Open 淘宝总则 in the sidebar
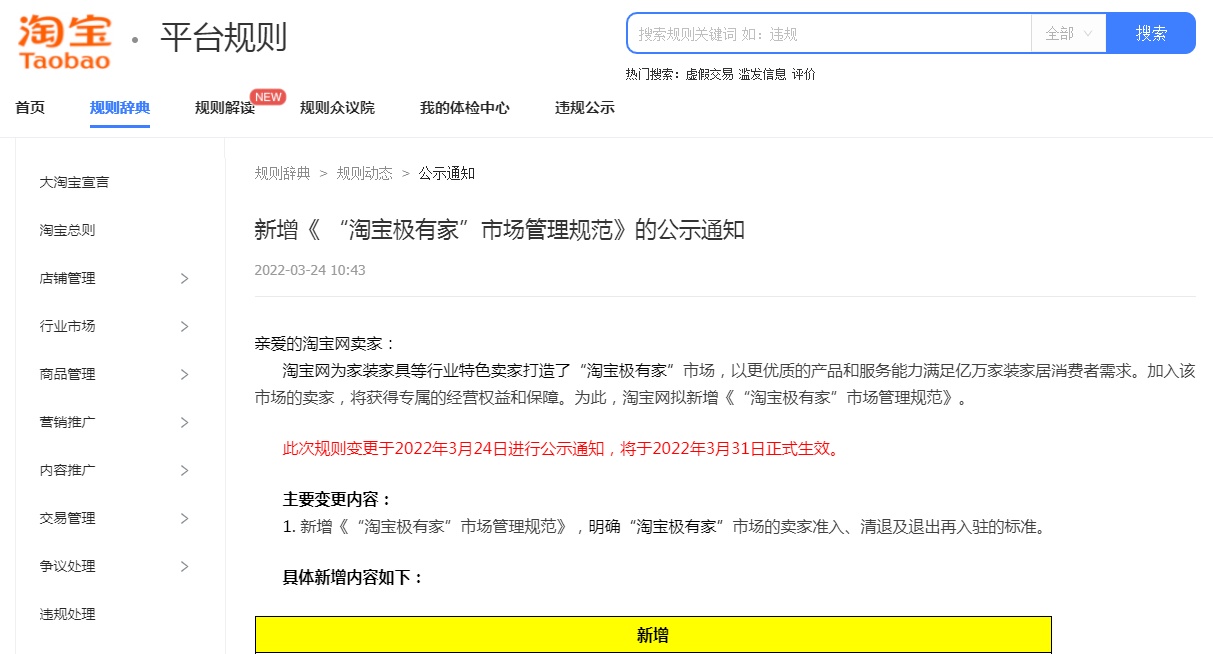 (68, 230)
